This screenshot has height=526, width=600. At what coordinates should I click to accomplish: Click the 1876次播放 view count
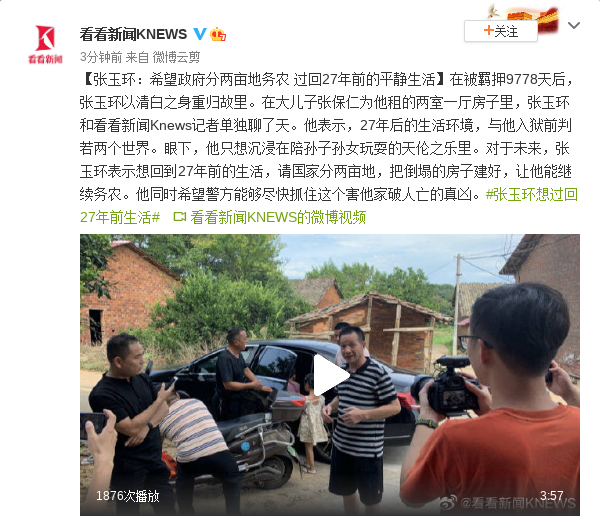tap(127, 496)
